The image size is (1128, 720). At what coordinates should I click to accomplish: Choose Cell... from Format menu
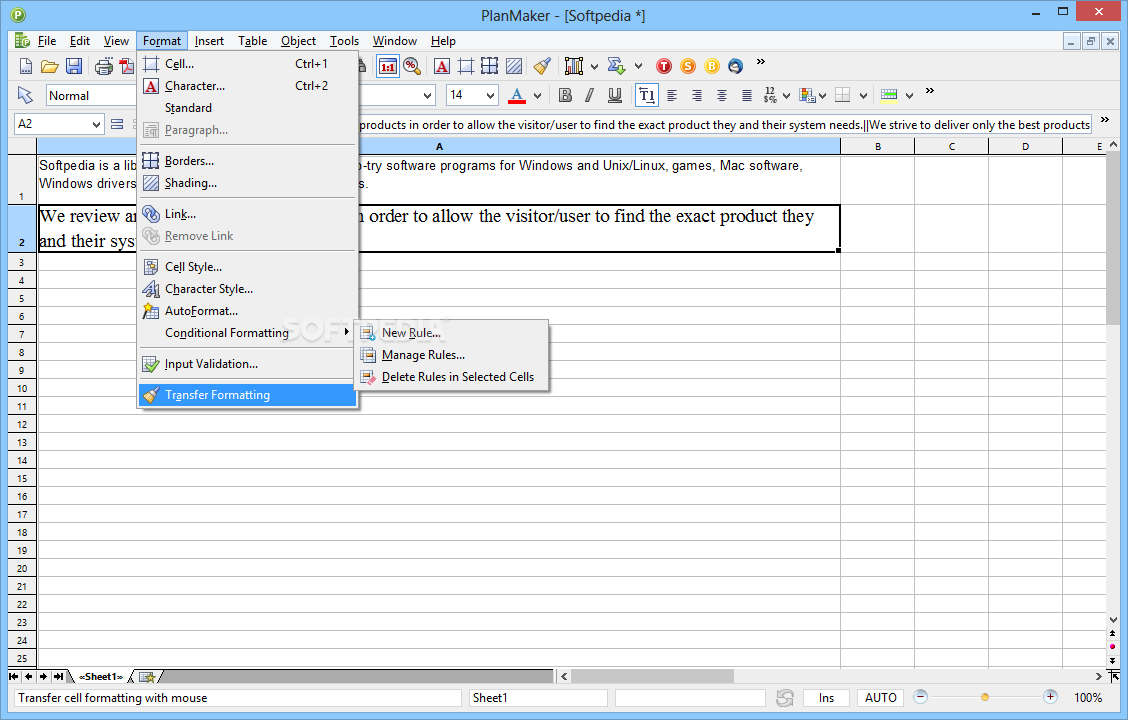247,64
